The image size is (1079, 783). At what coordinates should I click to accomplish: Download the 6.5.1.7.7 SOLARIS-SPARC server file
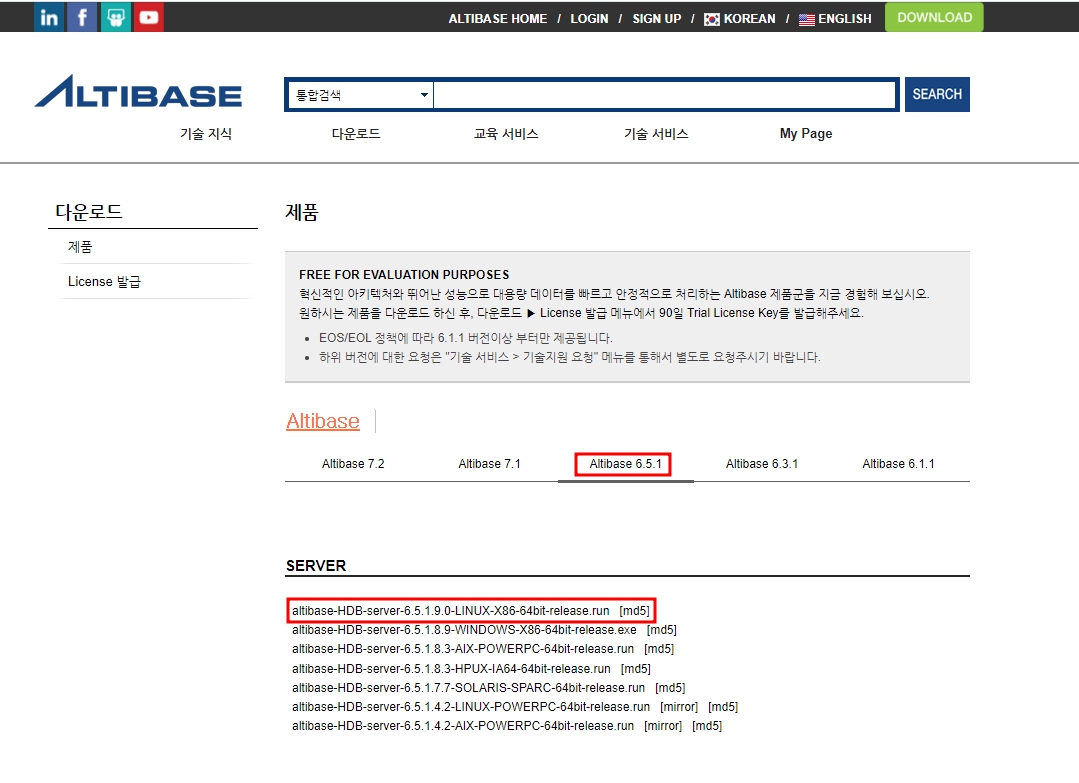[469, 687]
